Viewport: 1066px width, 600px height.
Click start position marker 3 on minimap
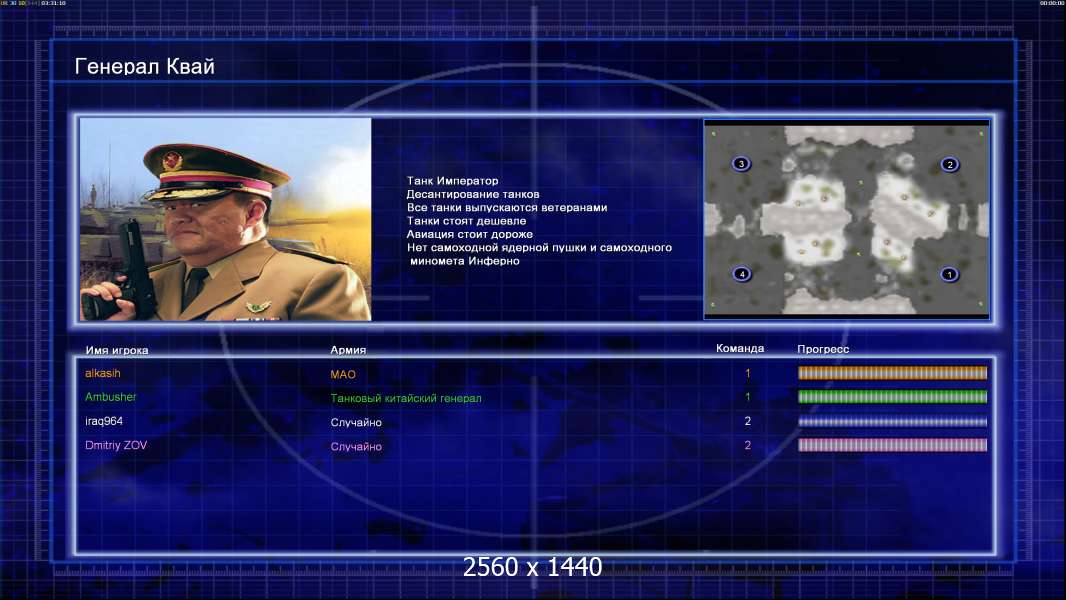click(x=741, y=164)
